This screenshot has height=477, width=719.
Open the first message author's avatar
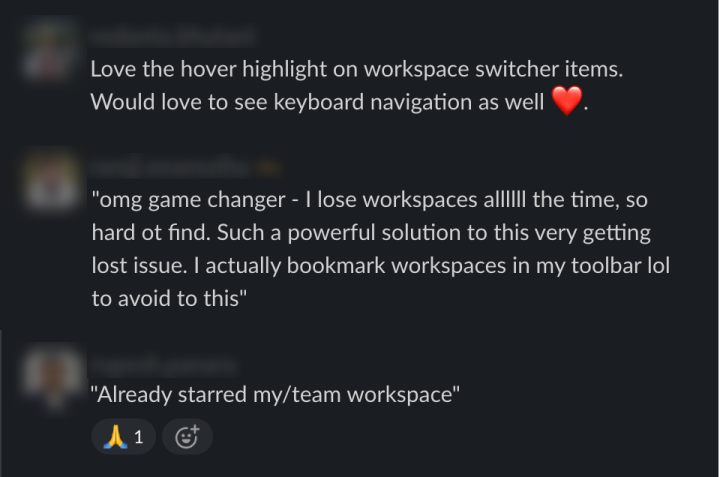coord(50,50)
